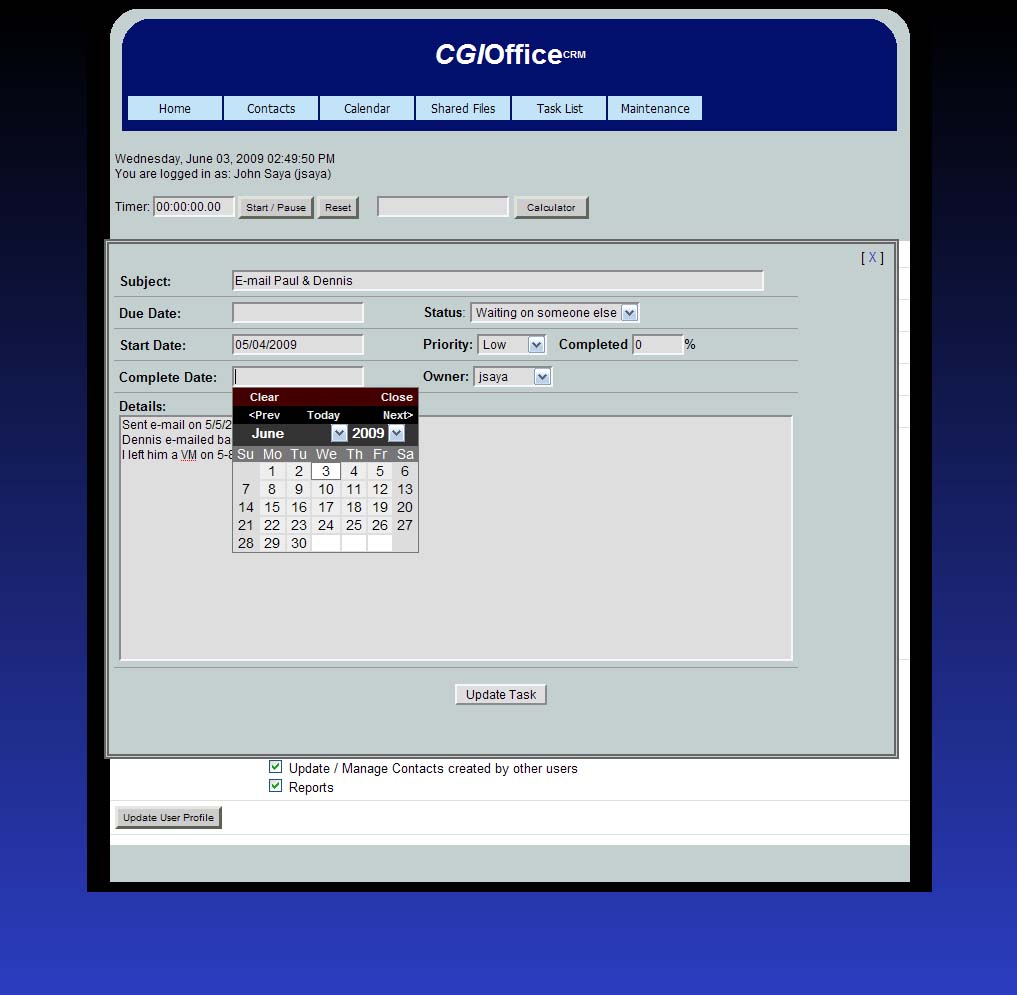Pick June 19 in the calendar
The width and height of the screenshot is (1017, 995).
(x=380, y=507)
